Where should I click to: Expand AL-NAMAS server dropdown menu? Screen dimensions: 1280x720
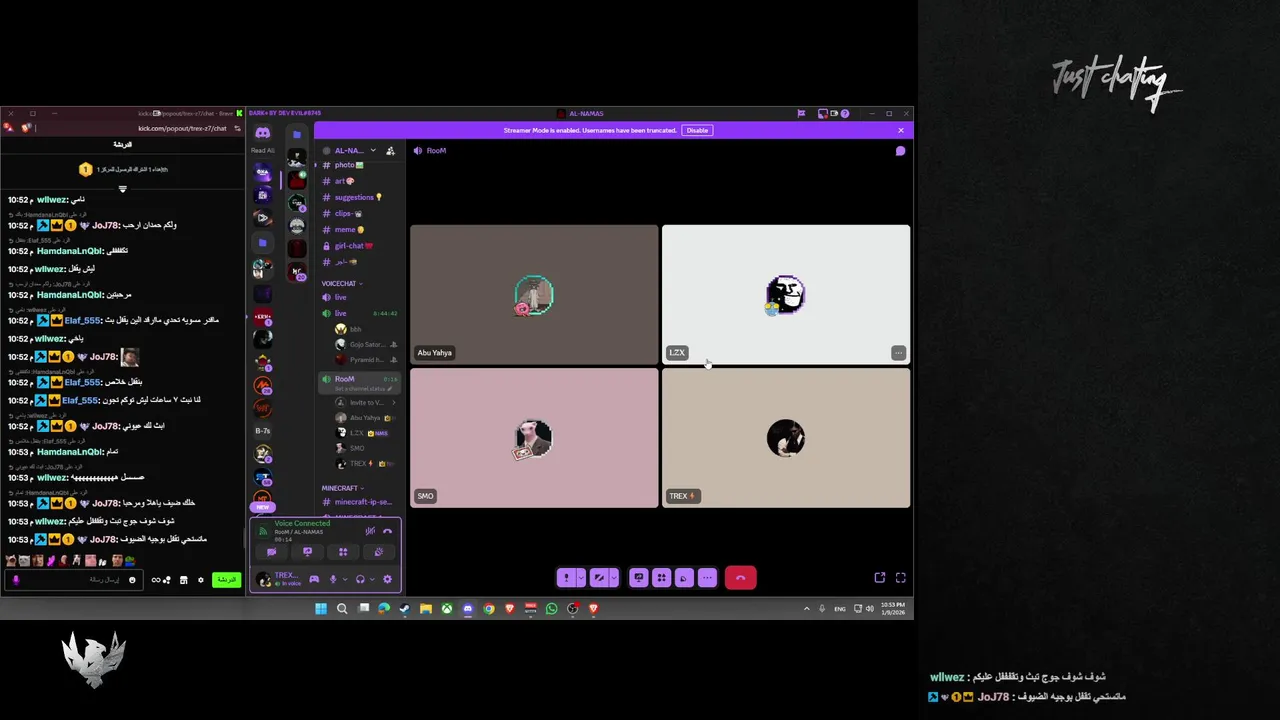[373, 151]
